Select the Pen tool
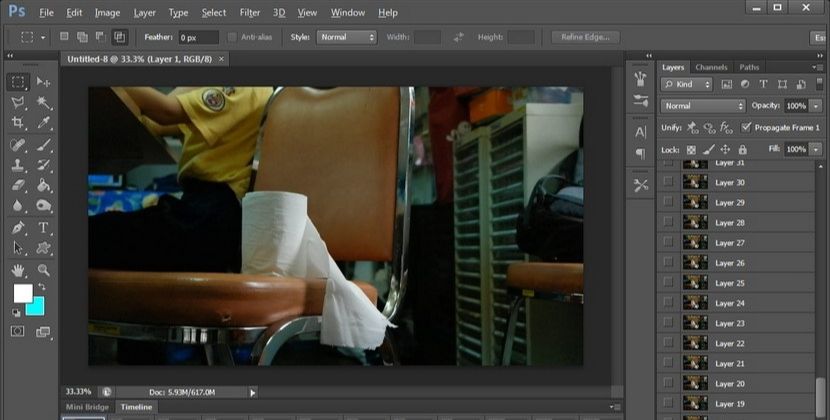 pos(18,228)
